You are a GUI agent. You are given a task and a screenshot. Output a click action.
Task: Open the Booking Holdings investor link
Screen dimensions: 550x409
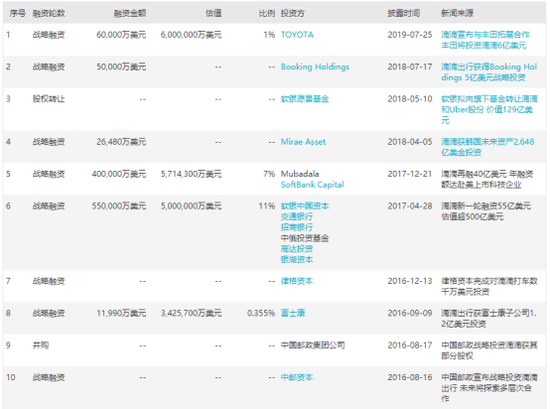pyautogui.click(x=315, y=67)
